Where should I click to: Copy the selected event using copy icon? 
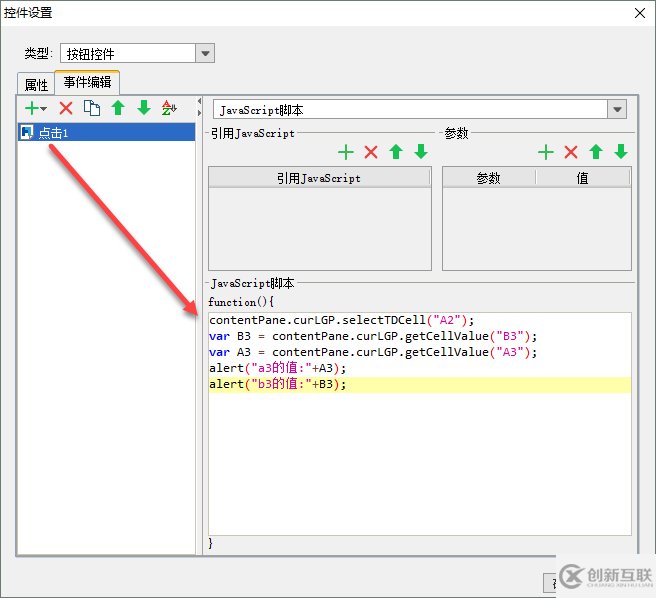92,108
